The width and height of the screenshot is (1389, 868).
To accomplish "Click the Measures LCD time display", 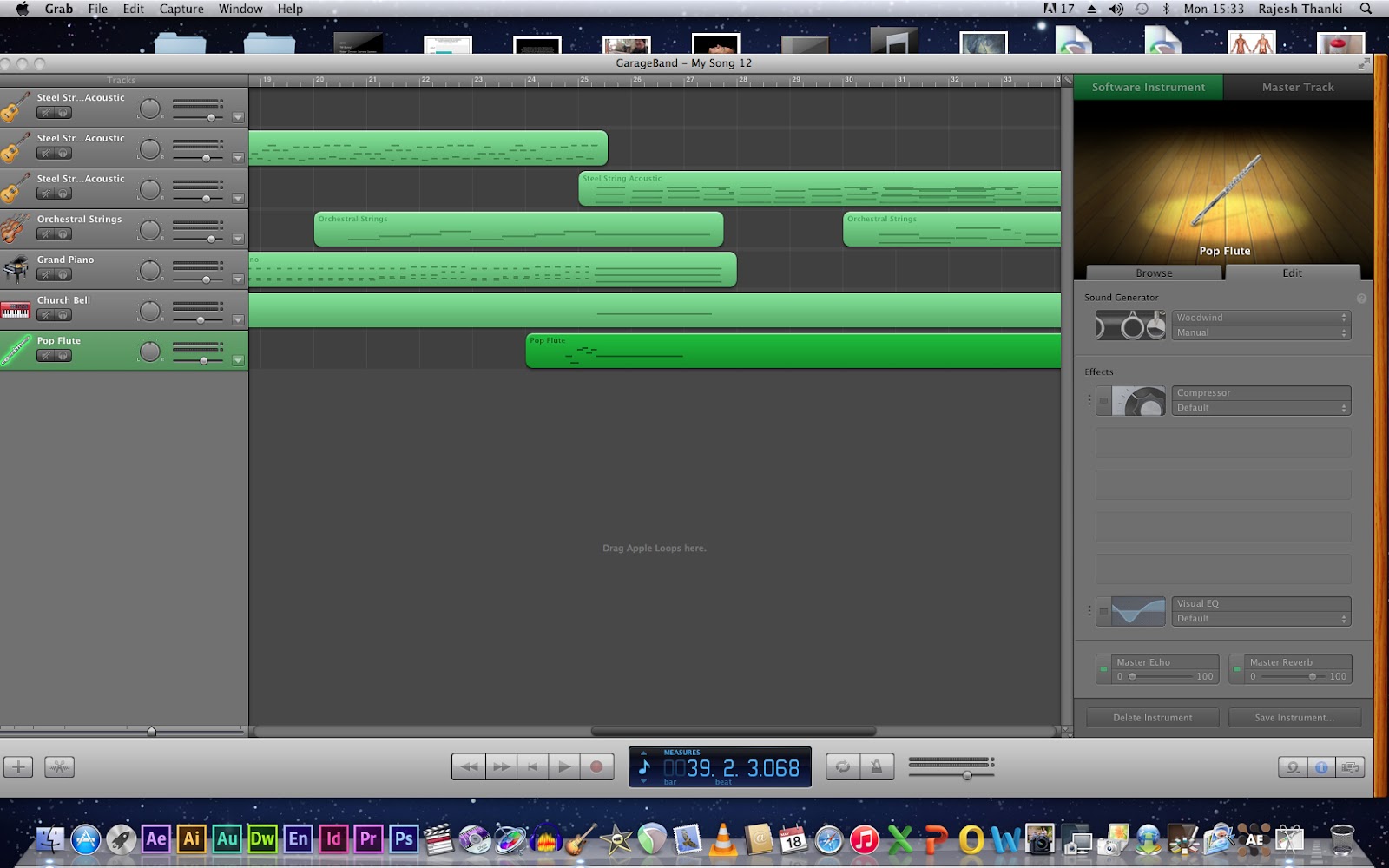I will [720, 767].
